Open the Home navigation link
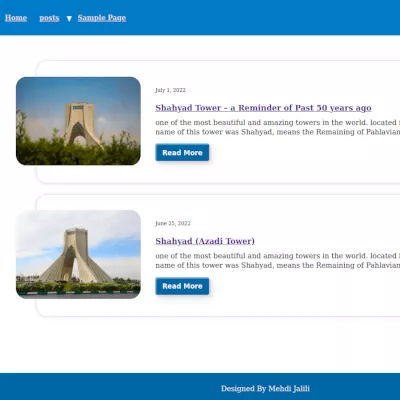The height and width of the screenshot is (400, 400). point(16,18)
